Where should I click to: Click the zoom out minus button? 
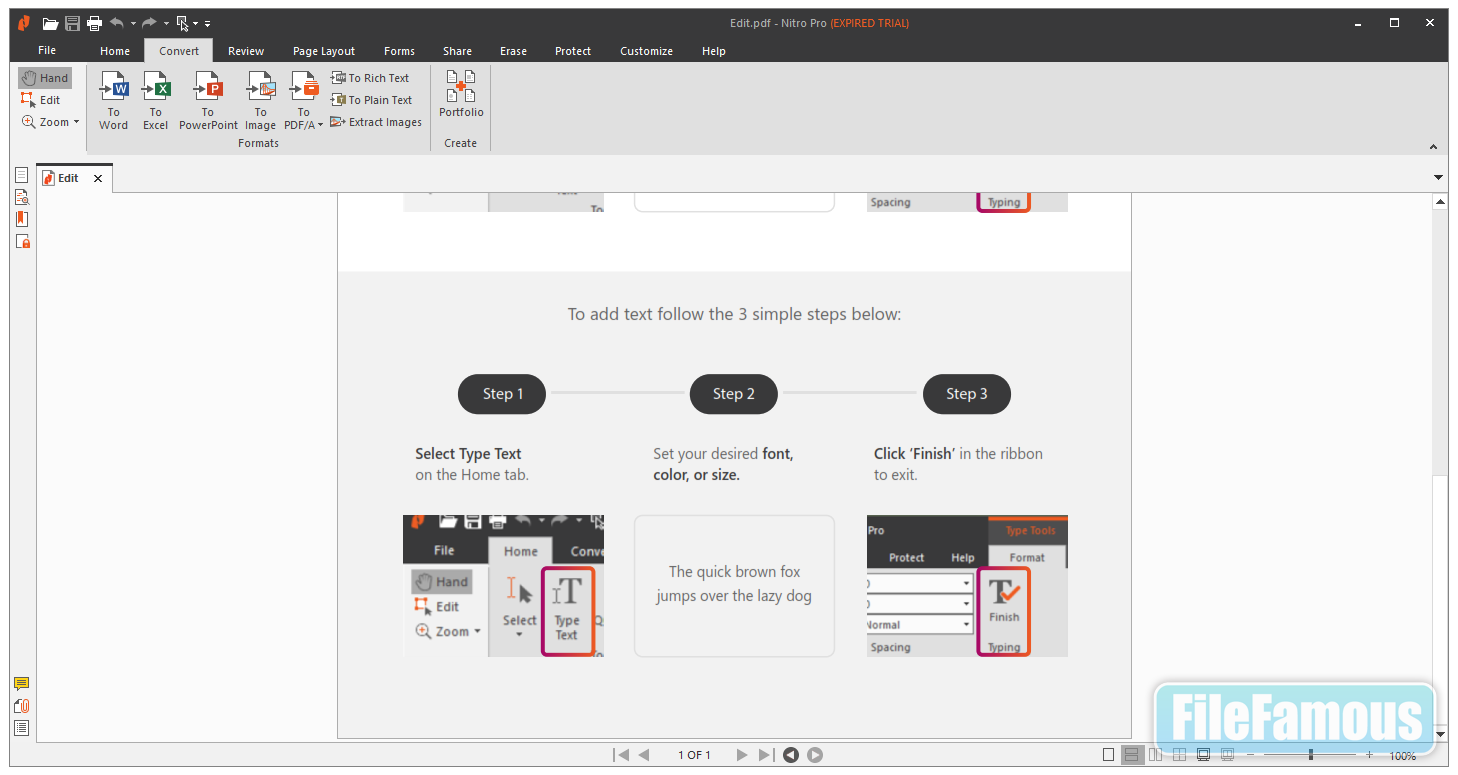coord(1251,755)
